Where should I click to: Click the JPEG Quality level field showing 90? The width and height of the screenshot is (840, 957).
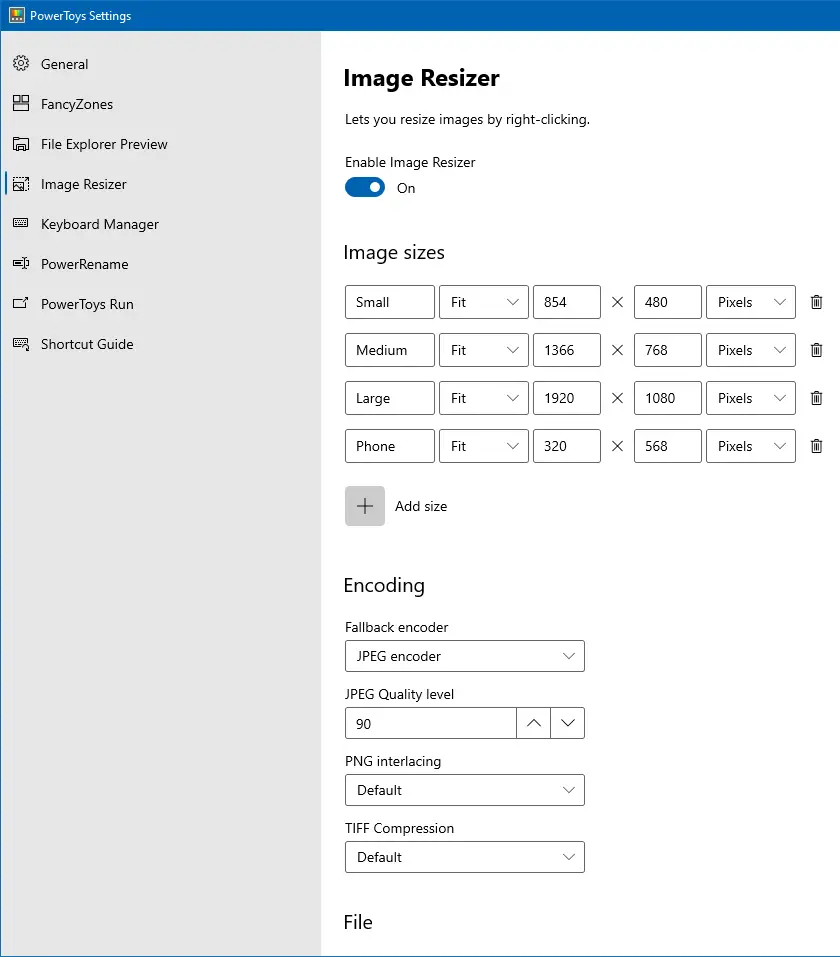(x=430, y=723)
